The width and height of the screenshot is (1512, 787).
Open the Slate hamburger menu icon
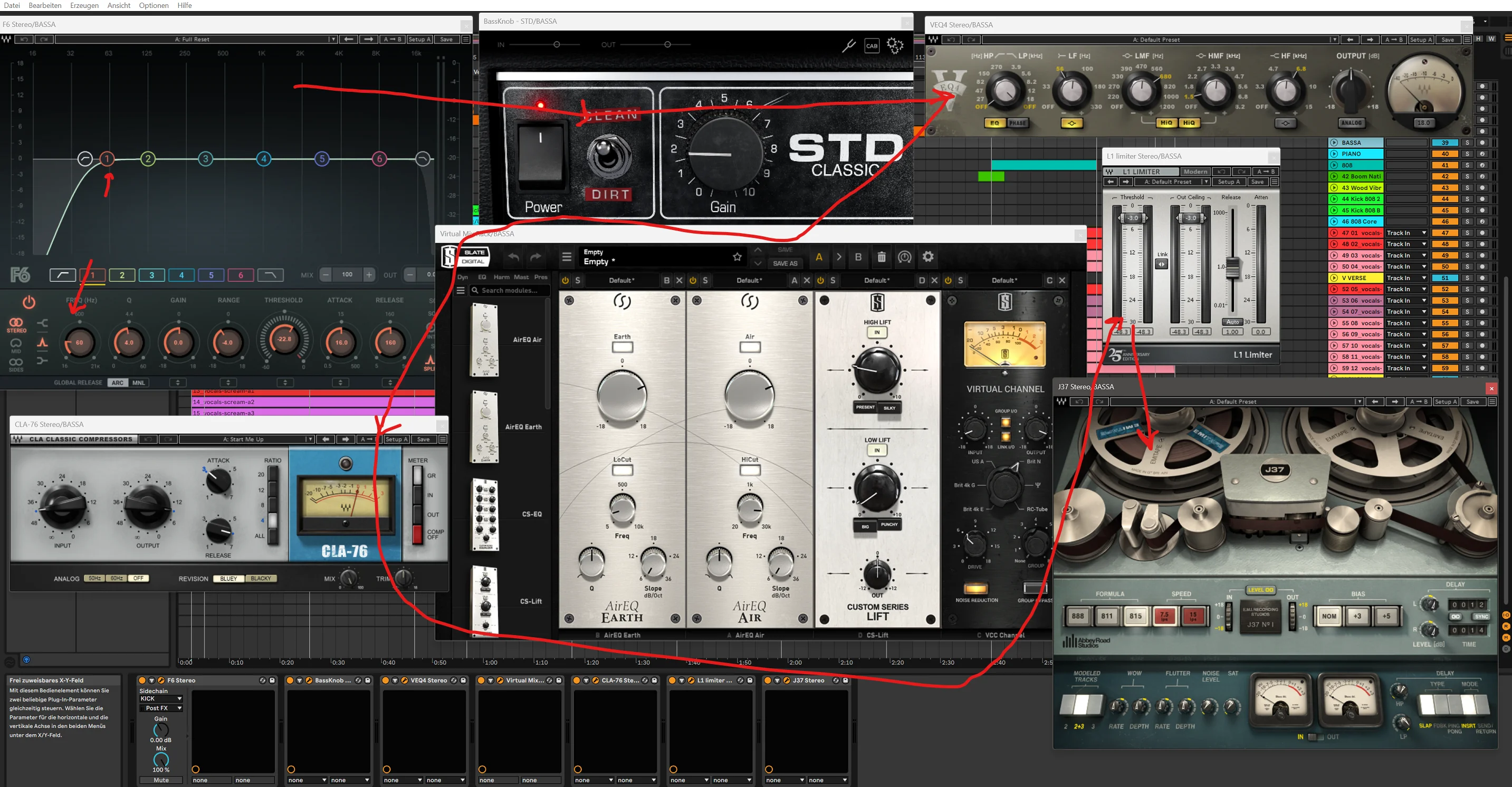pyautogui.click(x=567, y=256)
